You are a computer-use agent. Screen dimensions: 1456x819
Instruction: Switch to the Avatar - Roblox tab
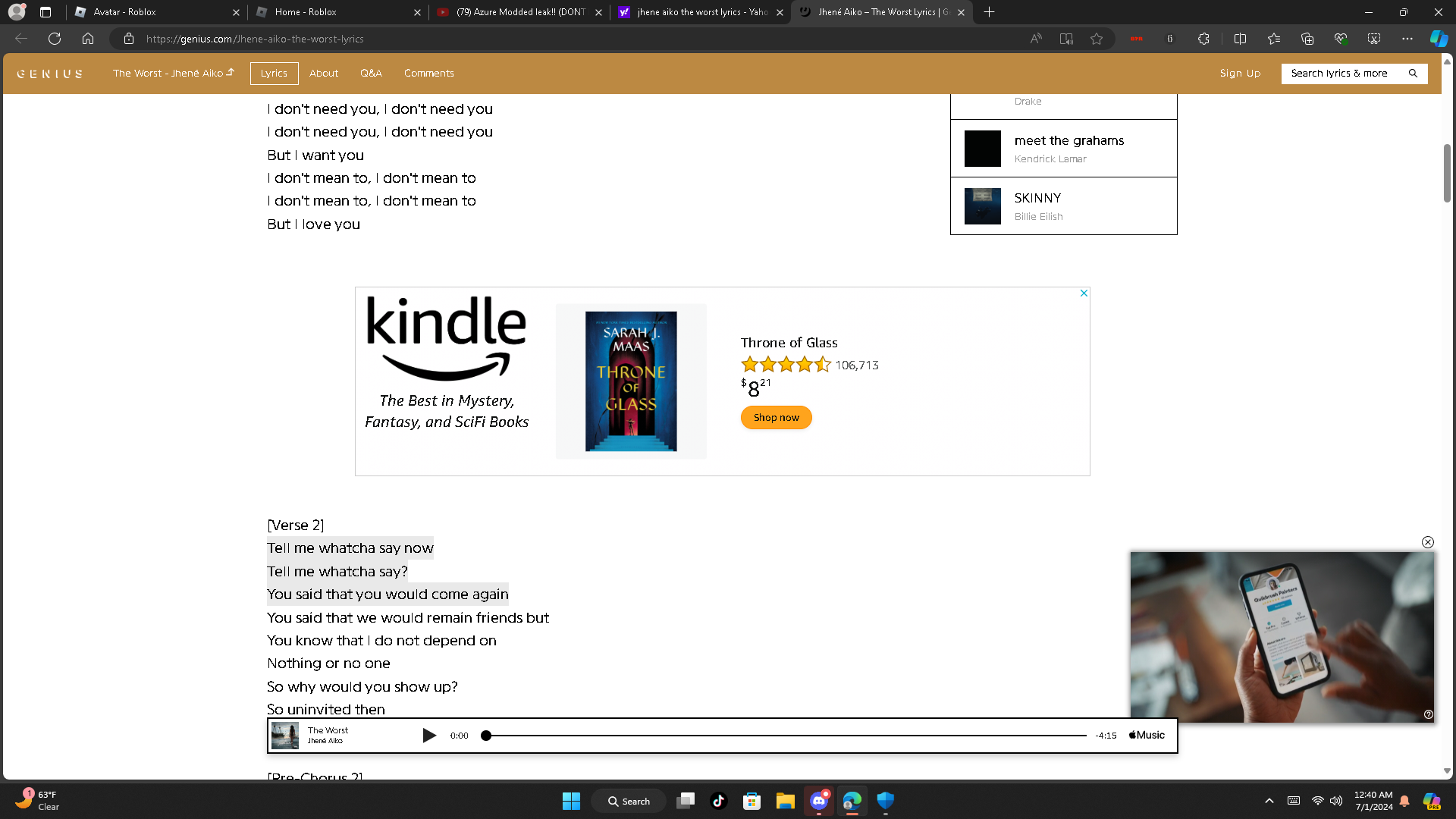pyautogui.click(x=155, y=12)
